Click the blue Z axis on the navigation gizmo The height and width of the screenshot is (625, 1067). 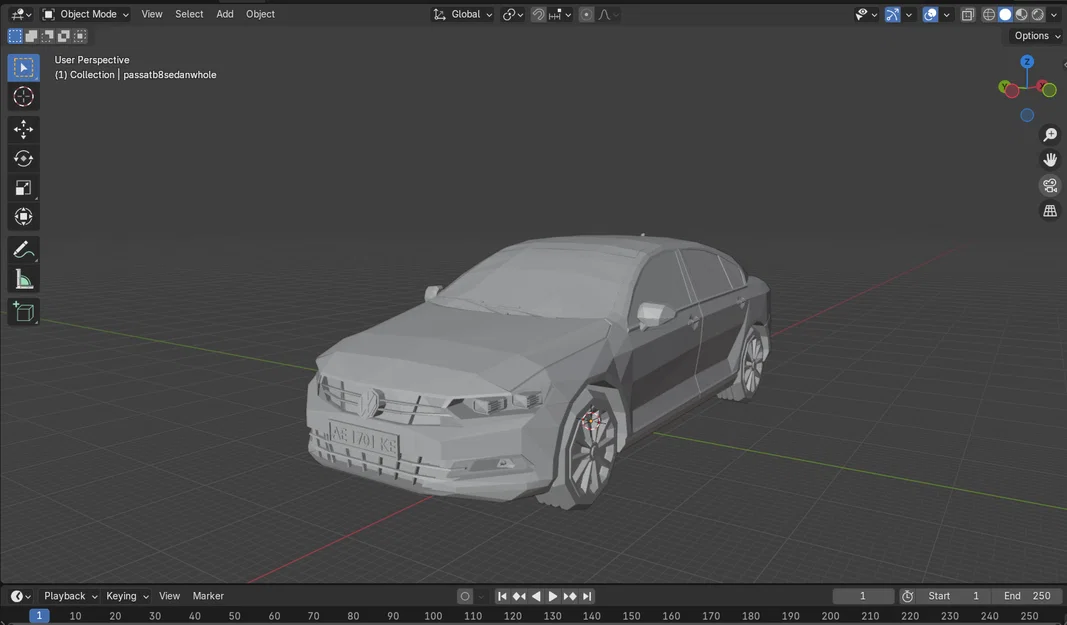pyautogui.click(x=1027, y=61)
